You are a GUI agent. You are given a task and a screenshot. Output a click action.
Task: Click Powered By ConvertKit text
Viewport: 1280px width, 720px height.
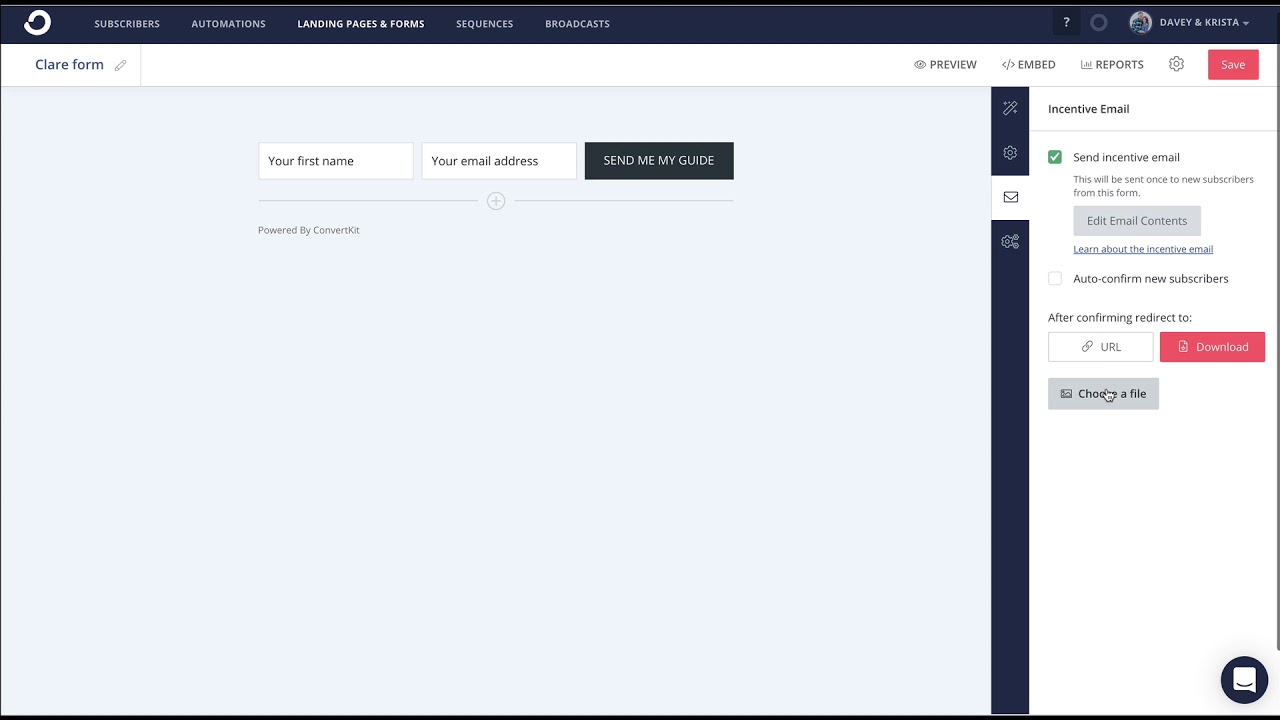tap(308, 230)
